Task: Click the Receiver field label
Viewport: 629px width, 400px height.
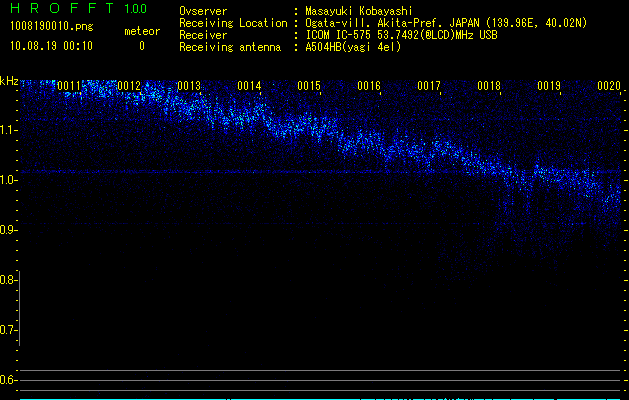Action: [x=203, y=35]
